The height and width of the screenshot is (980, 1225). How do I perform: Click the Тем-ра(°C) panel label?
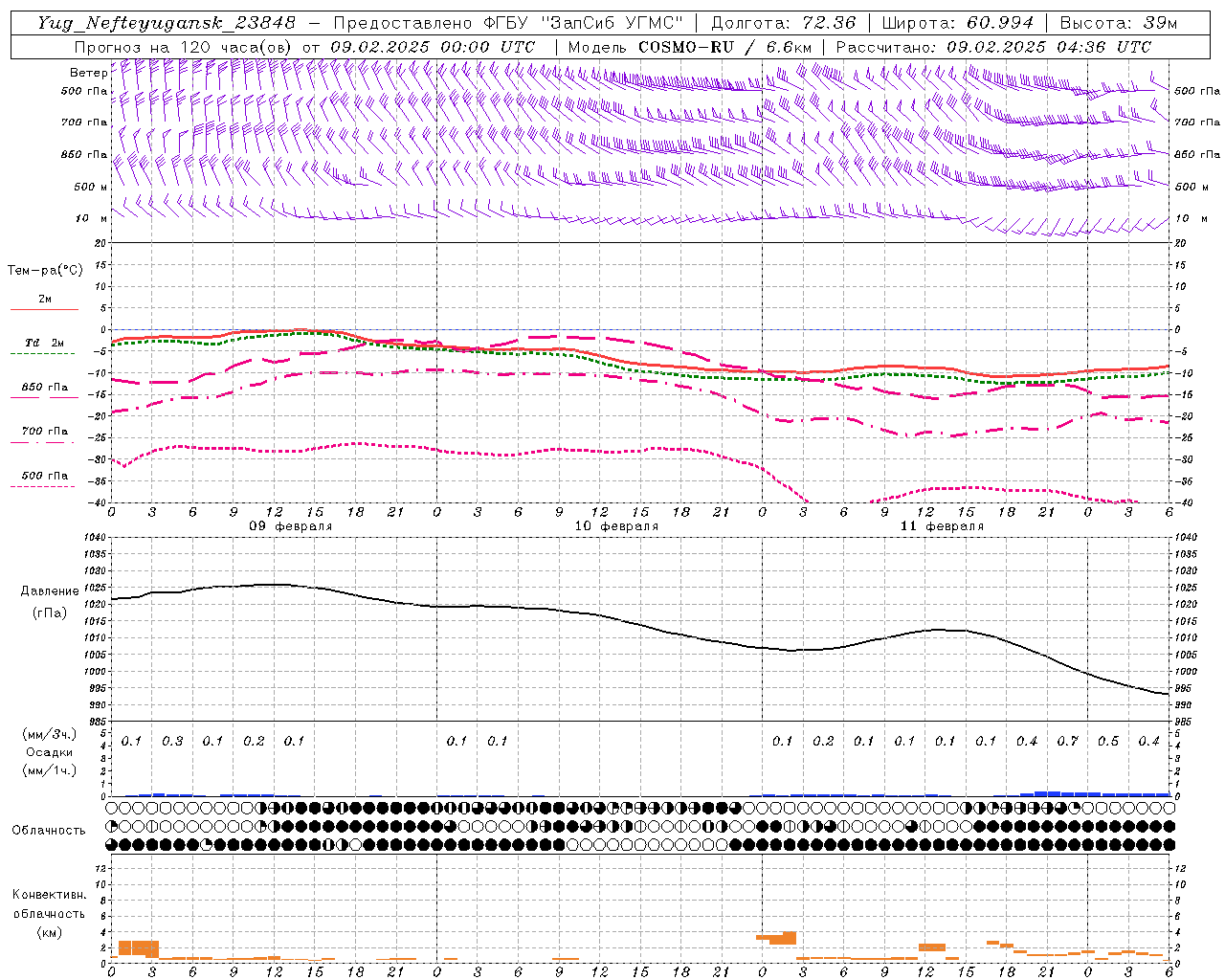click(45, 271)
